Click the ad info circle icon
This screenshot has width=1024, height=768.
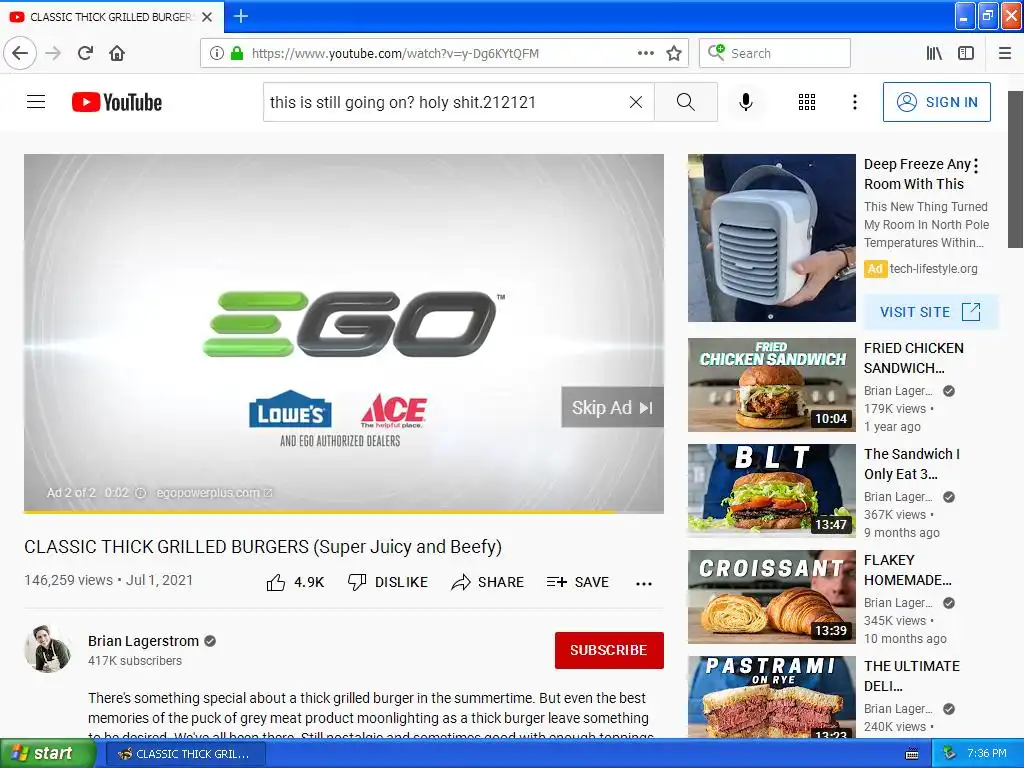(x=140, y=493)
